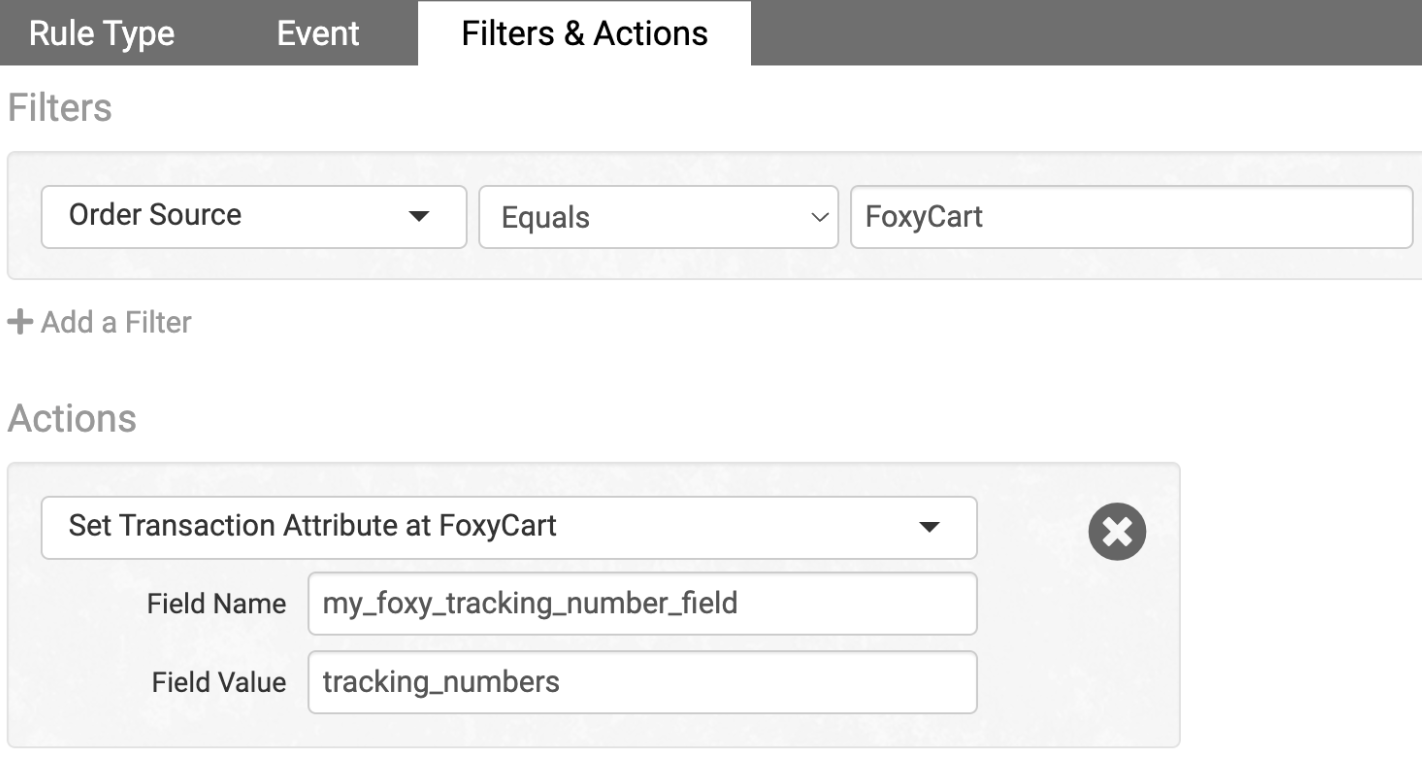
Task: Go to the Event tab
Action: coord(318,33)
